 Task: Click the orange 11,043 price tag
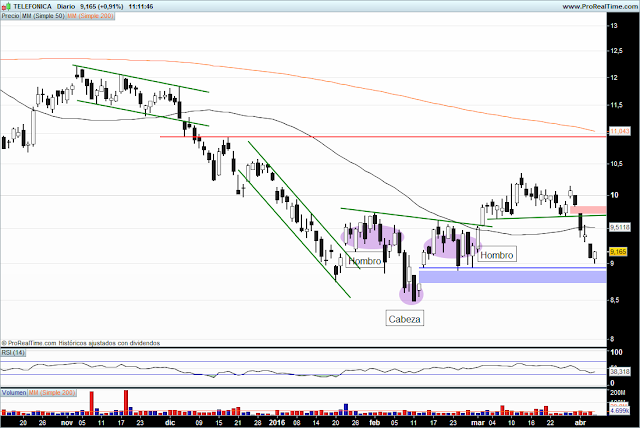pos(620,131)
